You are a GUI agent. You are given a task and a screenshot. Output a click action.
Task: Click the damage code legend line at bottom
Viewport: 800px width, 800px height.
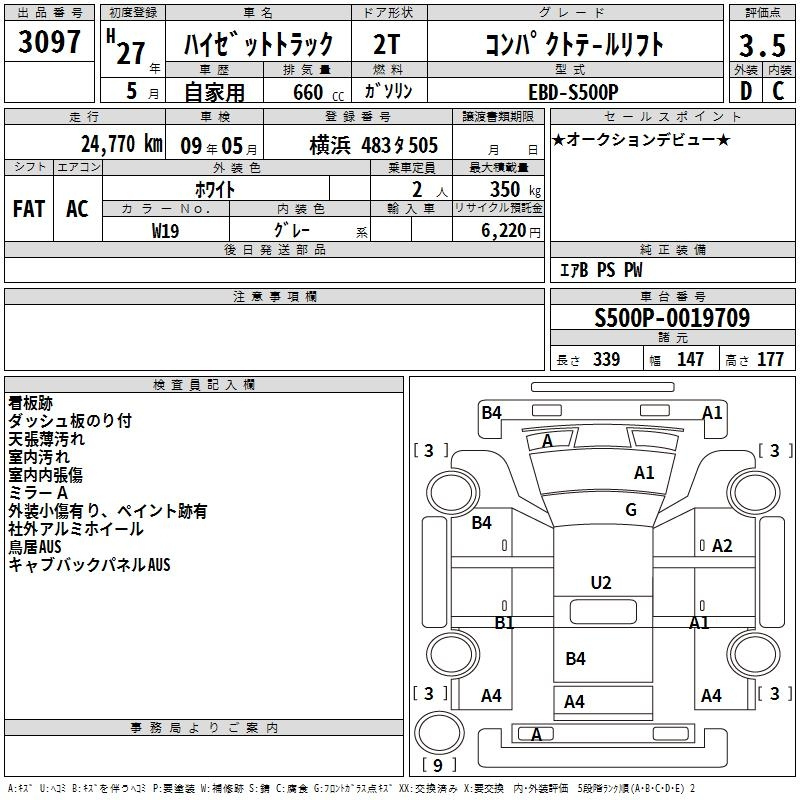351,788
